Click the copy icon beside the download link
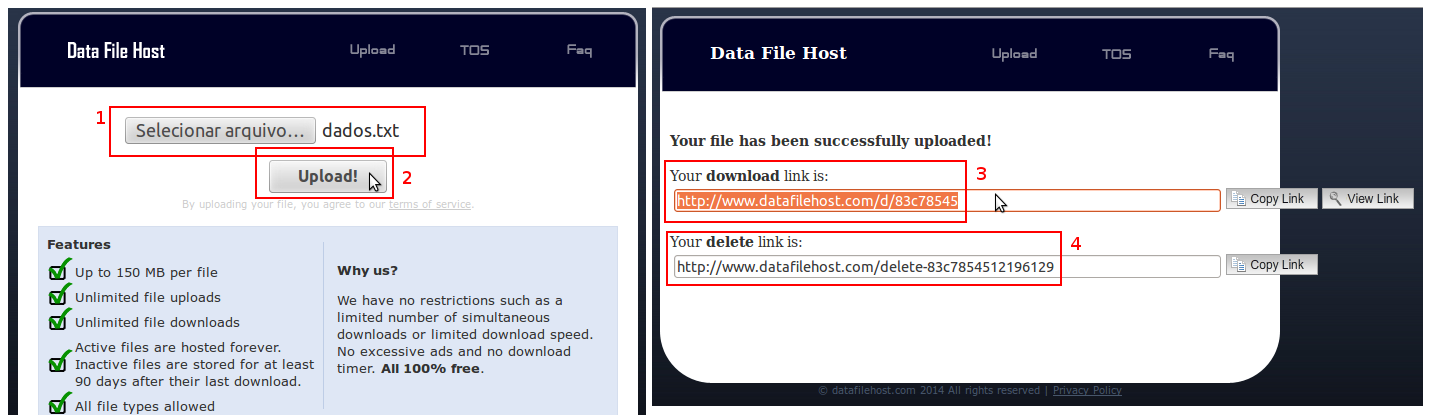This screenshot has width=1430, height=415. tap(1238, 199)
